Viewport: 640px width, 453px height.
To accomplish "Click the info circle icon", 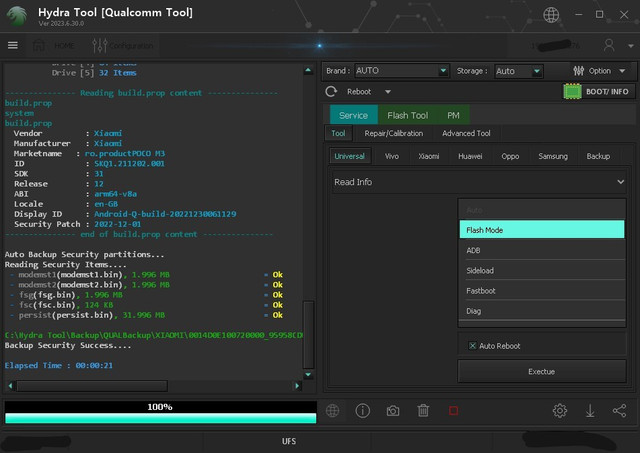I will click(362, 411).
